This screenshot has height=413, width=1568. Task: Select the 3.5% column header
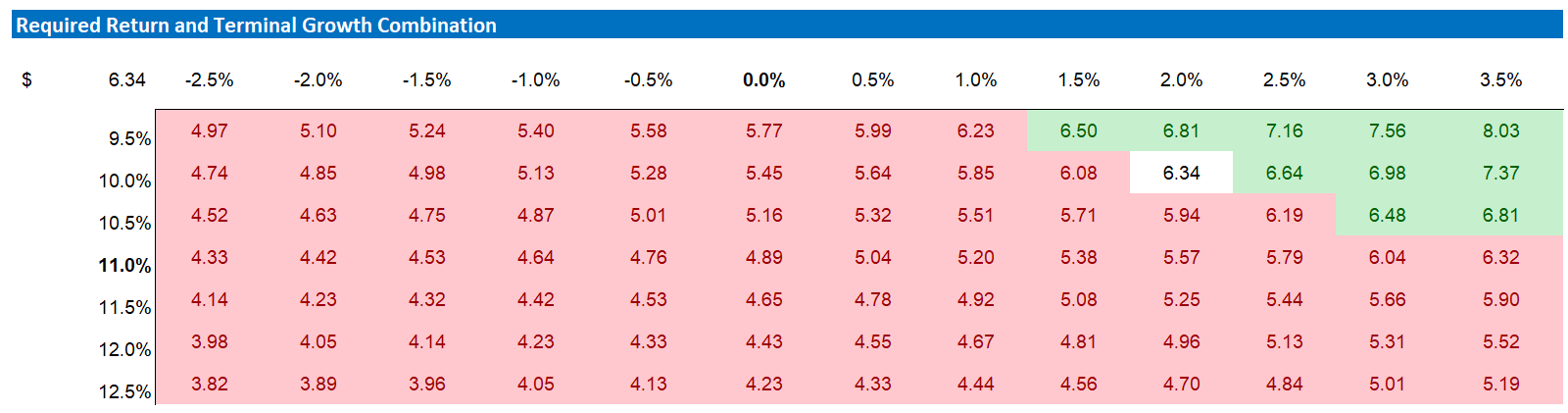[x=1500, y=80]
